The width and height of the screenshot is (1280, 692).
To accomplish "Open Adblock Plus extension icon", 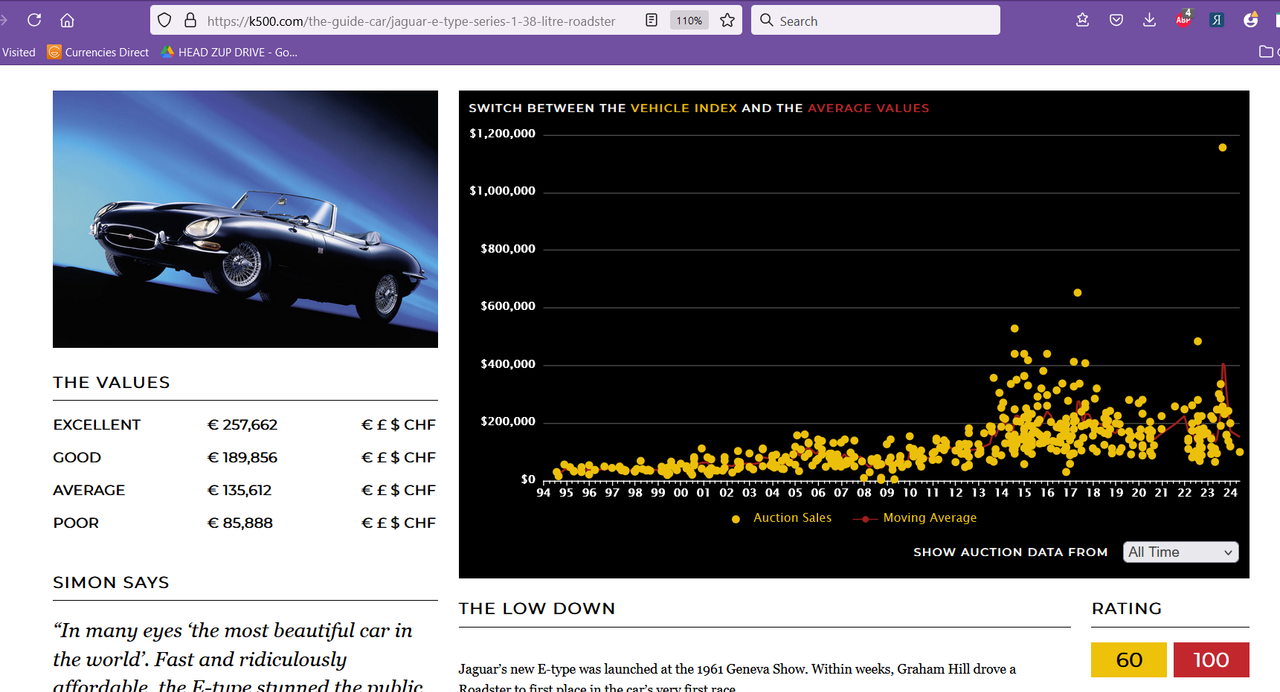I will [x=1183, y=19].
